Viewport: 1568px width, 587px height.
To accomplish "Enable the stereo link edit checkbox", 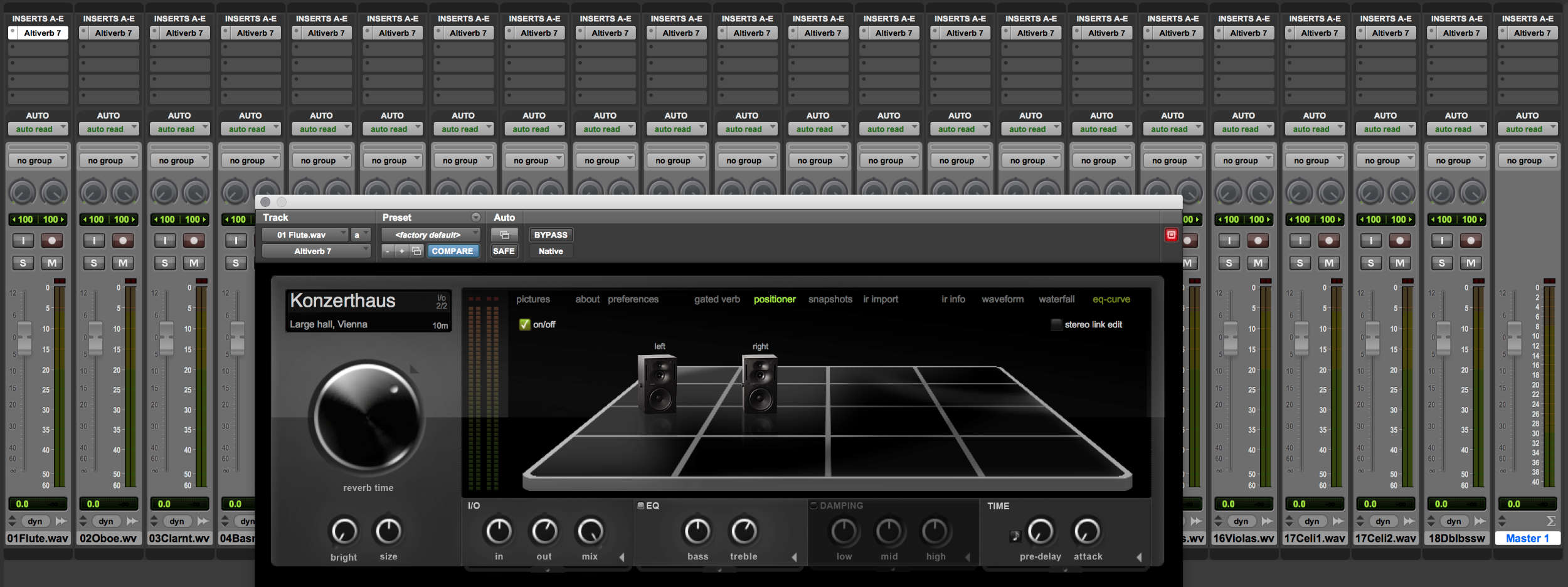I will [x=1056, y=324].
